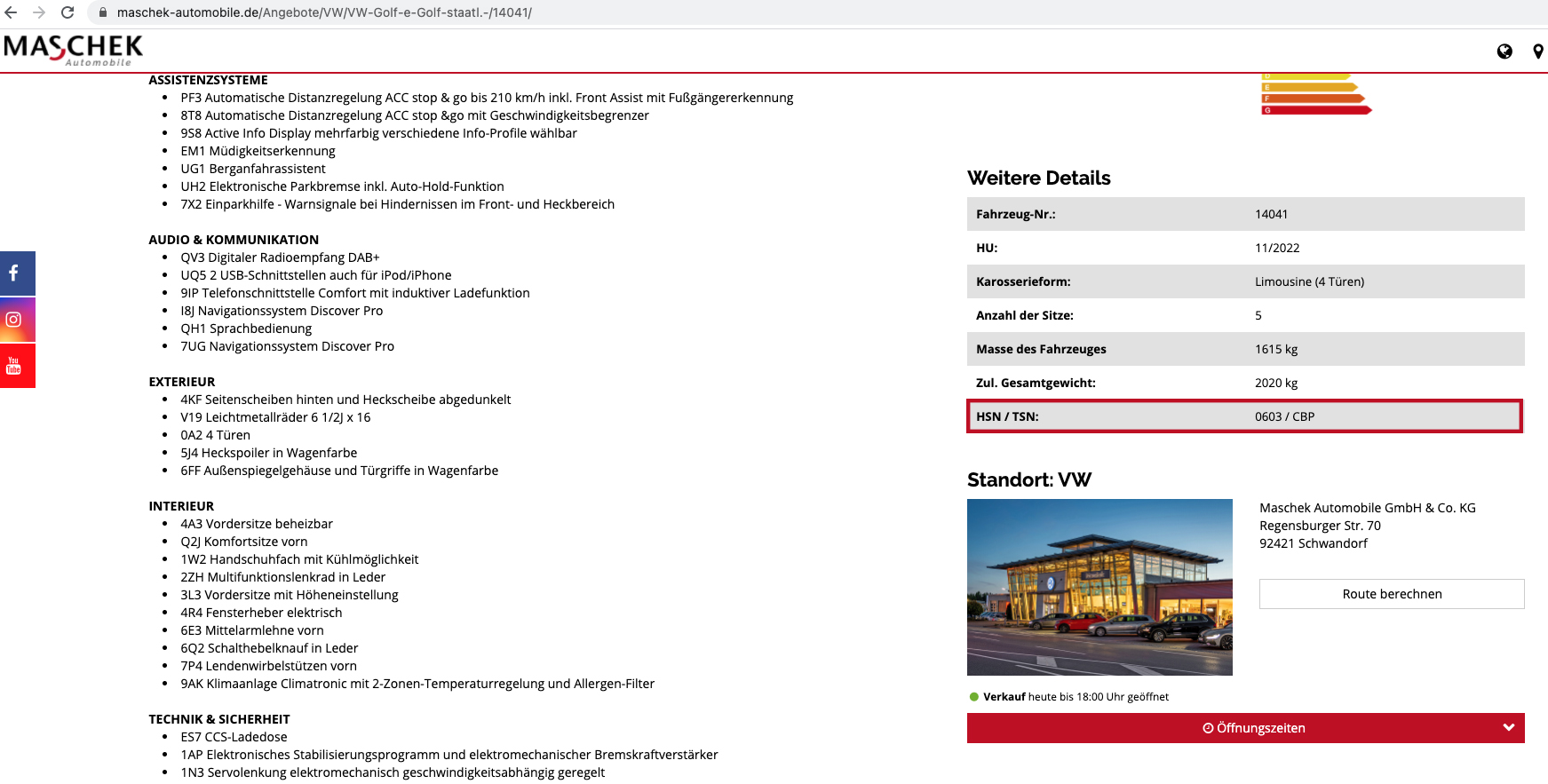Viewport: 1548px width, 784px height.
Task: Click the Regensburger Str. 70 address line
Action: 1320,526
